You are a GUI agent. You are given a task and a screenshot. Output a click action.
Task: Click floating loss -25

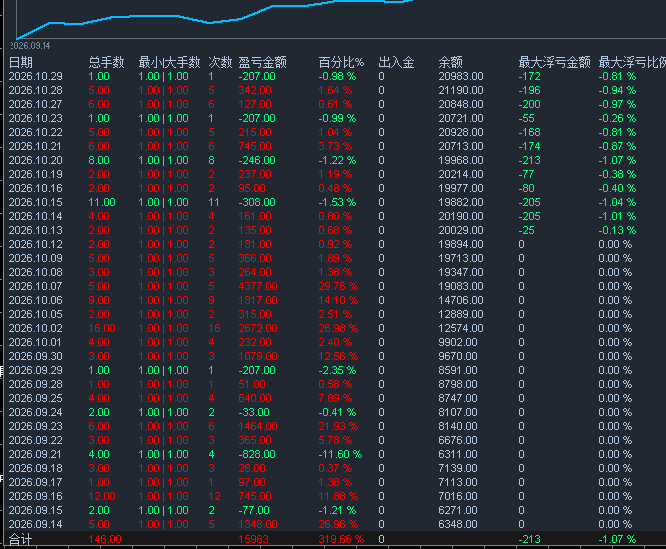coord(526,231)
